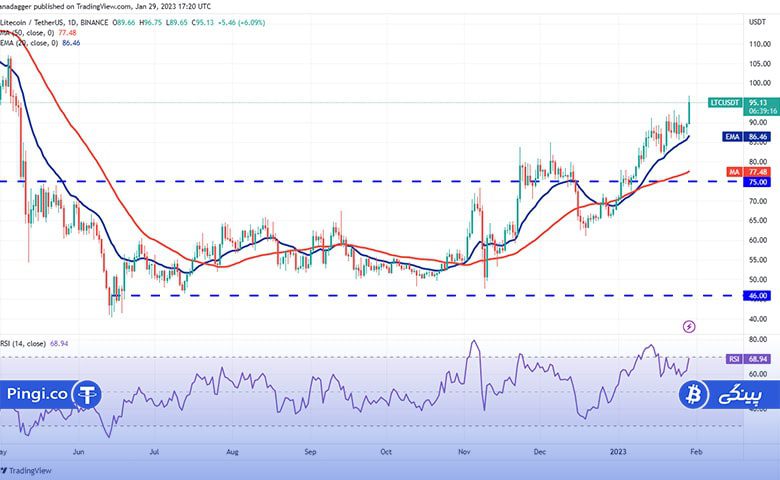Click the 06:39:16 countdown timer label
The image size is (780, 480).
click(763, 111)
